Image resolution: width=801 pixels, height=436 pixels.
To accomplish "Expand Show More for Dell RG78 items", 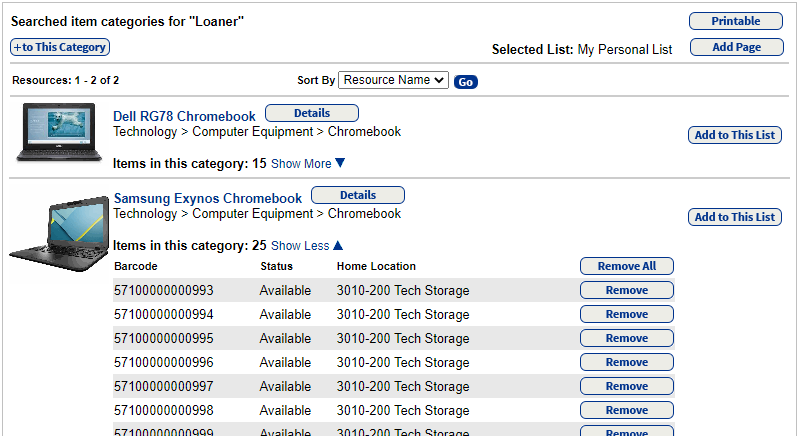I will pos(308,164).
